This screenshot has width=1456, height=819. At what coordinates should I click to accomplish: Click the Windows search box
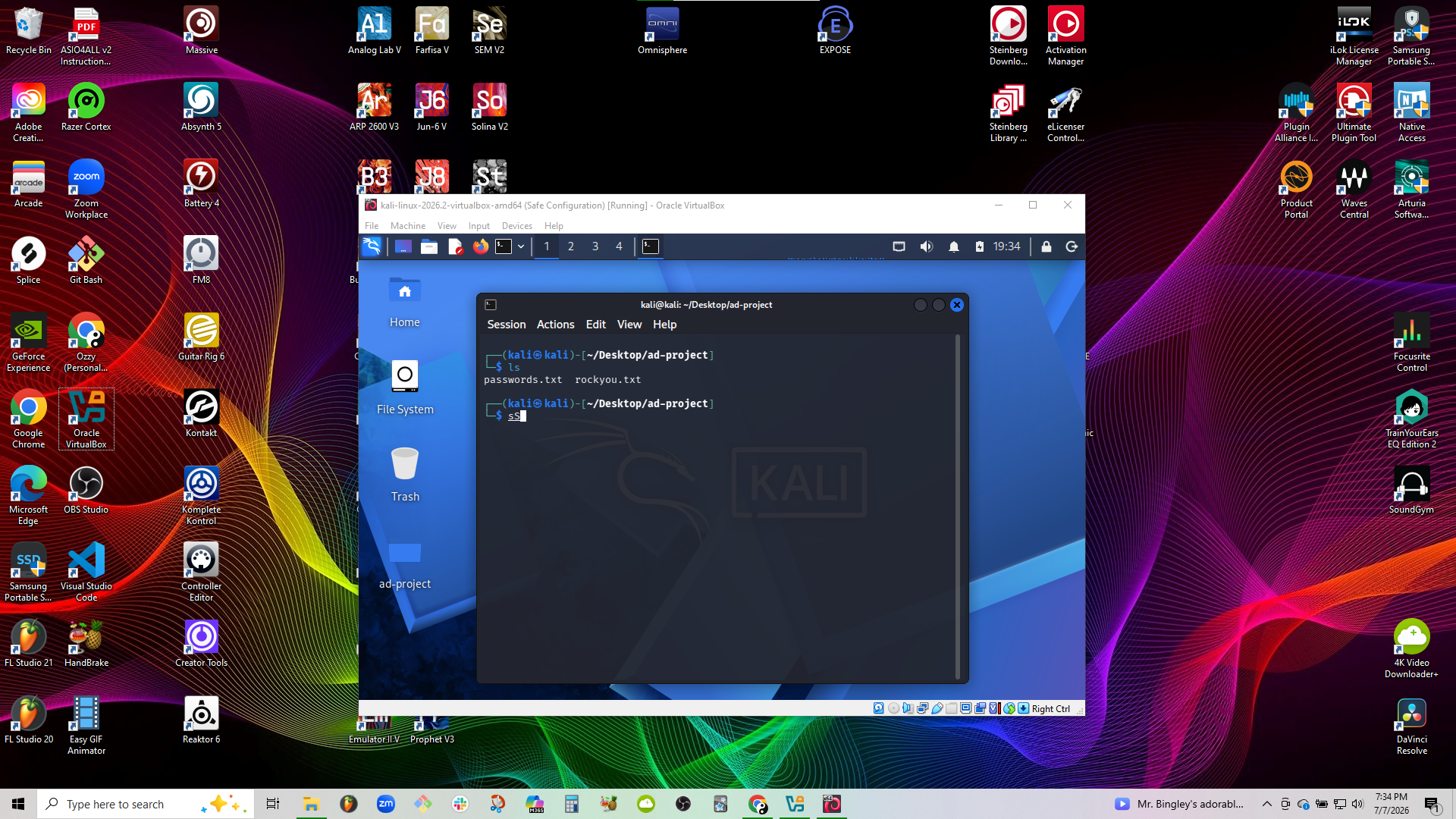[x=145, y=804]
